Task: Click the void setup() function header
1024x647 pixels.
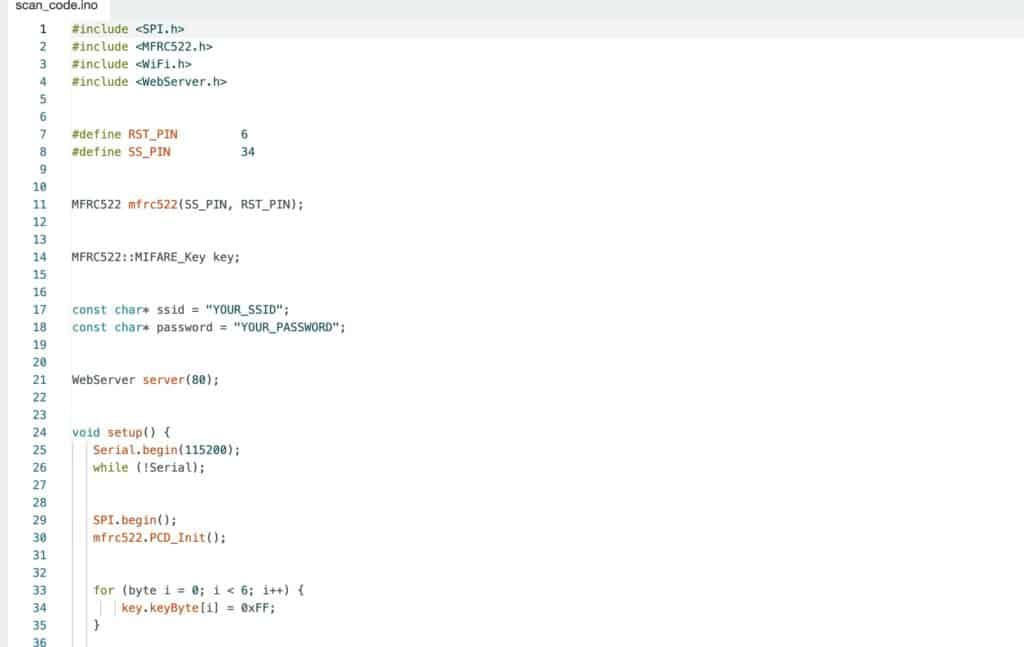Action: 122,432
